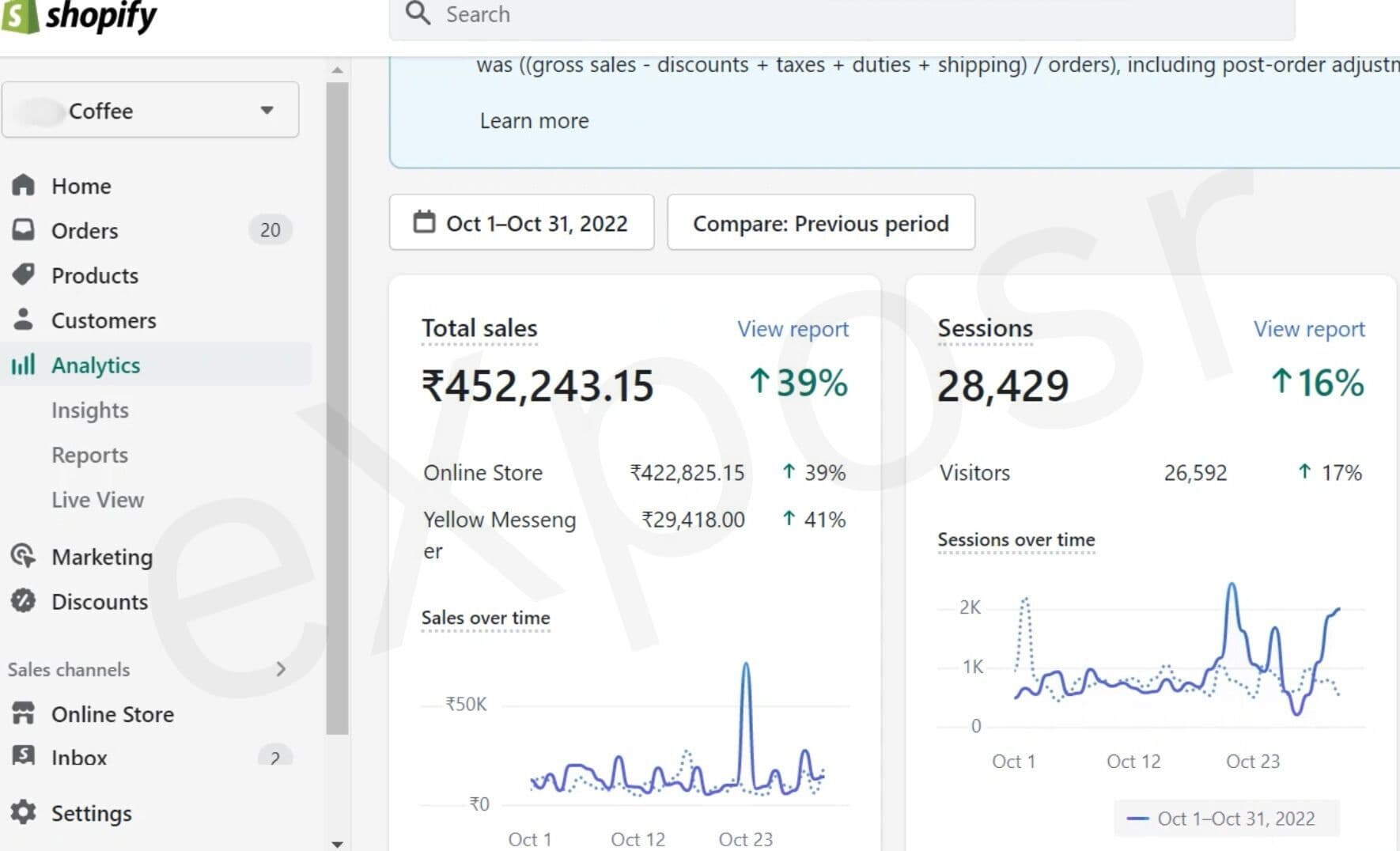Click the Customers person icon
The image size is (1400, 851).
point(23,320)
